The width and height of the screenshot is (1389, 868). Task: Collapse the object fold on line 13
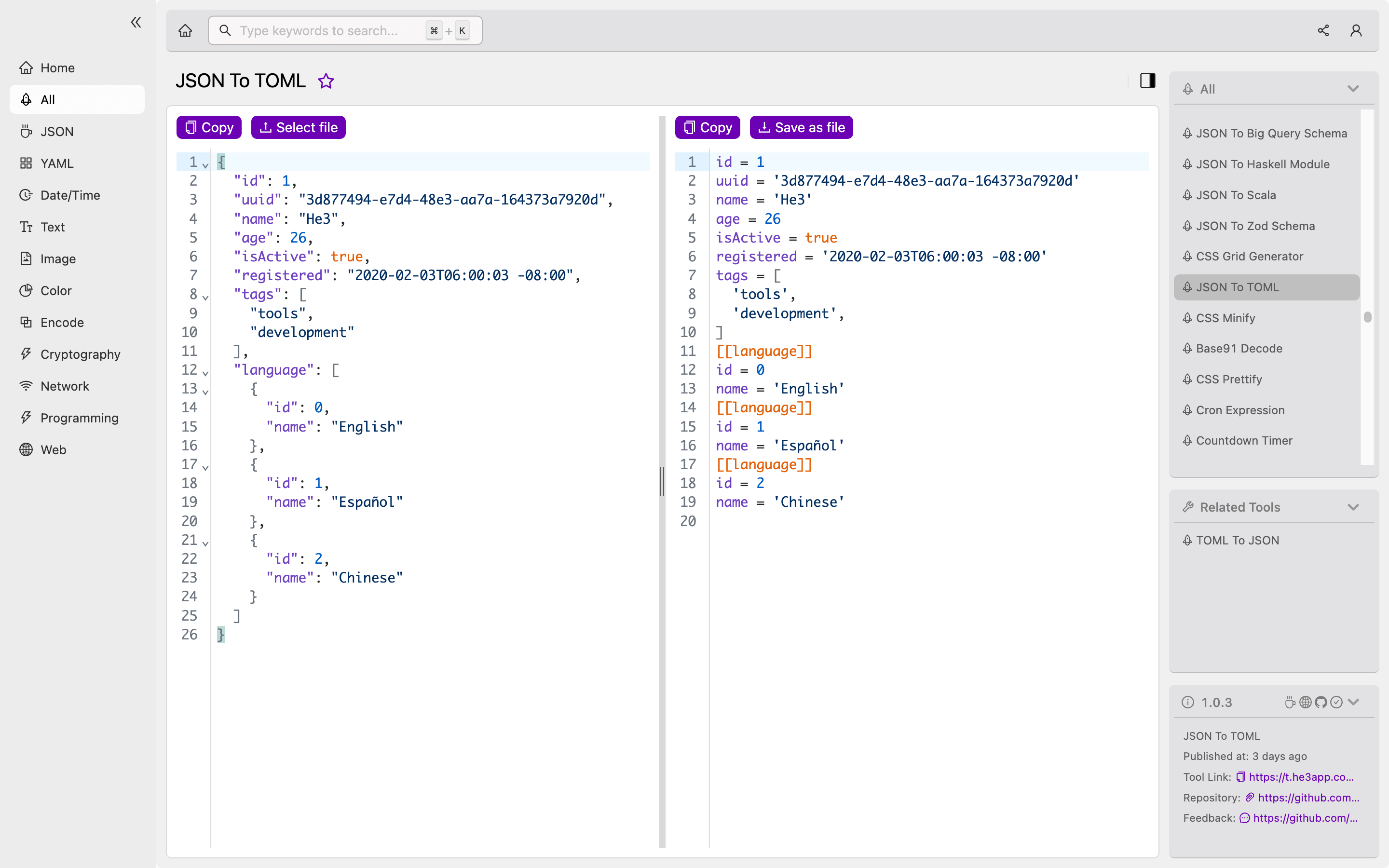click(x=205, y=392)
